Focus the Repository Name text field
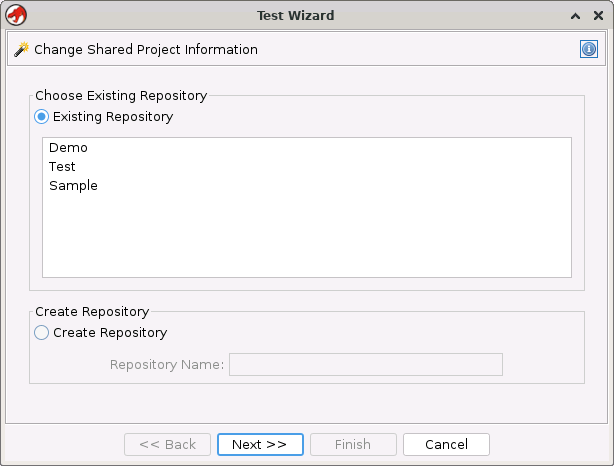 [x=365, y=364]
